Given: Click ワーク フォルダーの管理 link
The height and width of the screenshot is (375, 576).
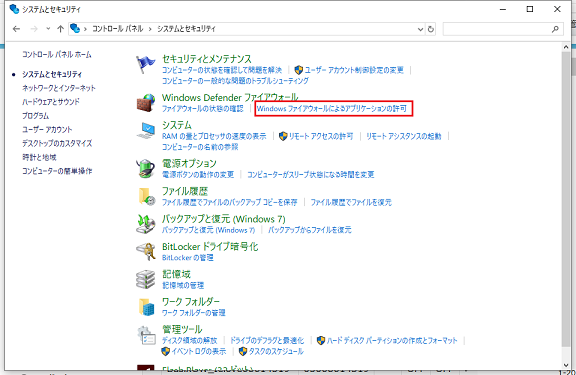Looking at the screenshot, I should tap(194, 313).
